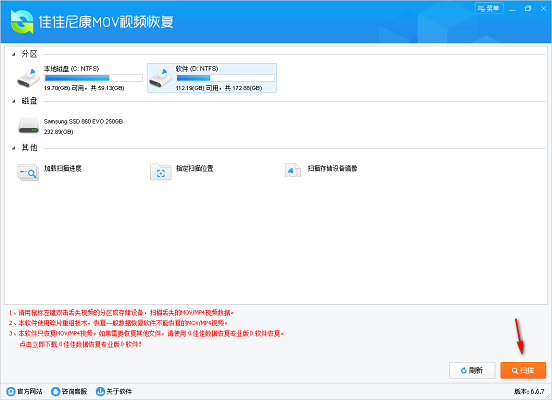Click the D: drive usage bar

[225, 78]
